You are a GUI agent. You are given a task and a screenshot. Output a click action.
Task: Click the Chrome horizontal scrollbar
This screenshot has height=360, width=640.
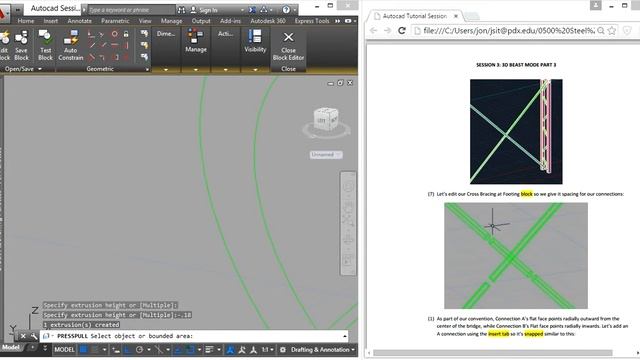(493, 353)
